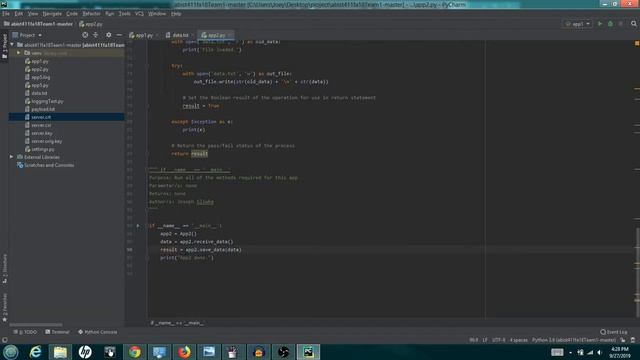
Task: Open File Explorer from the taskbar
Action: [x=60, y=352]
